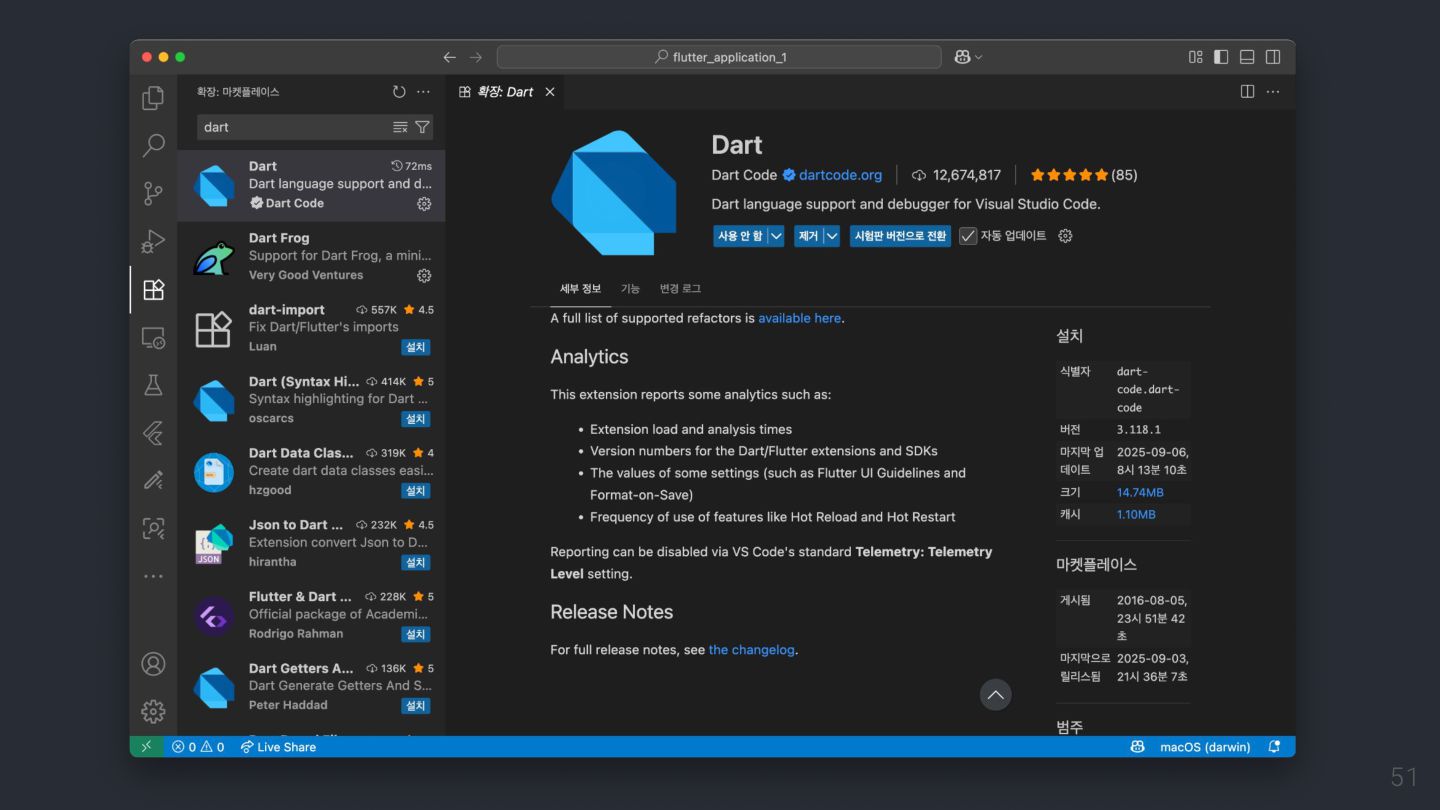Screen dimensions: 1440x810
Task: Open the Live Share status bar item
Action: (x=278, y=747)
